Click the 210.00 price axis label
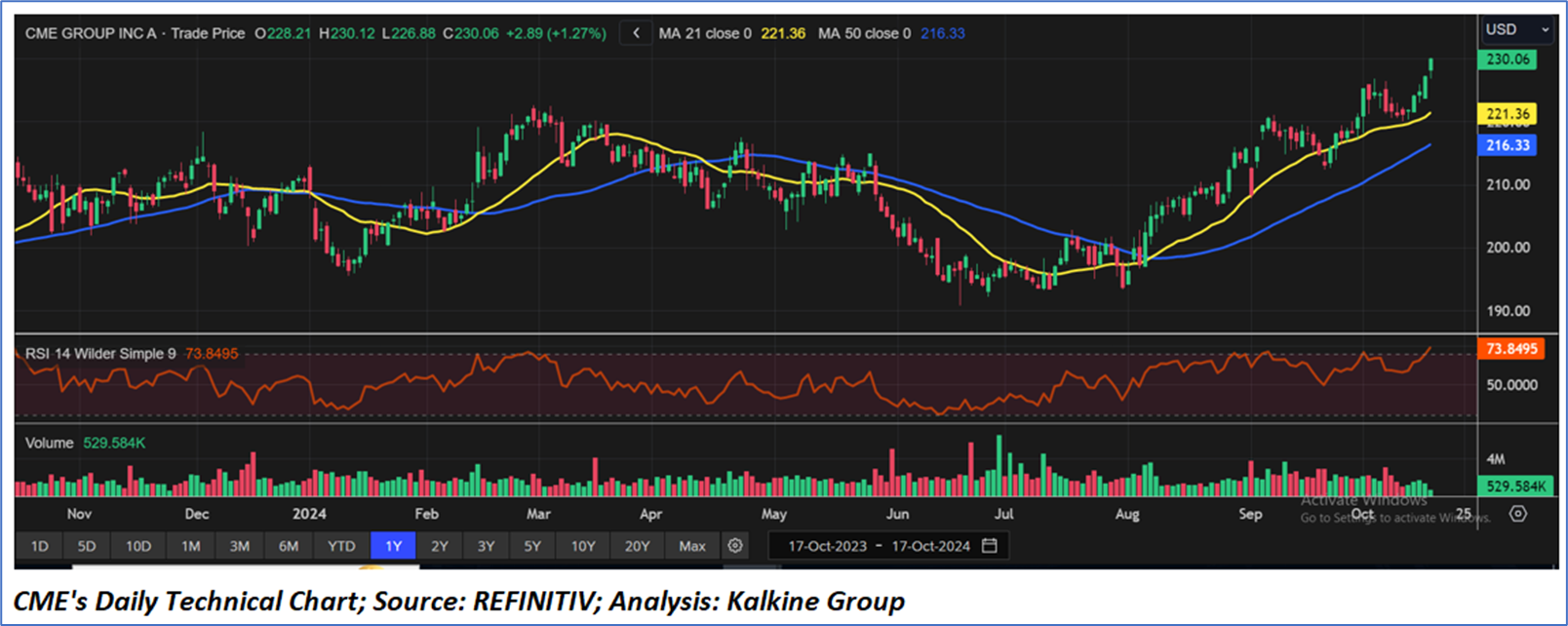Image resolution: width=1568 pixels, height=626 pixels. coord(1508,184)
